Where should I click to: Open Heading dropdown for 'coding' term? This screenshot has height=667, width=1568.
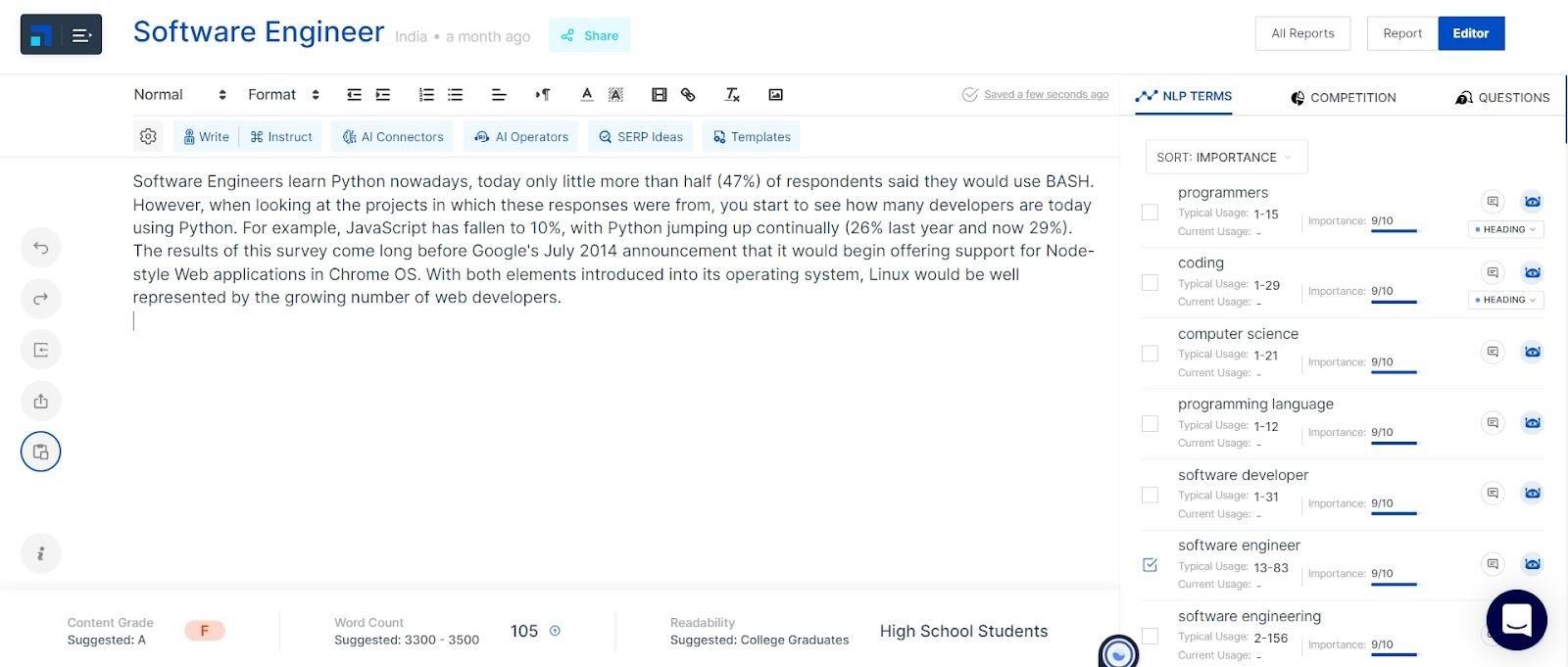coord(1506,300)
